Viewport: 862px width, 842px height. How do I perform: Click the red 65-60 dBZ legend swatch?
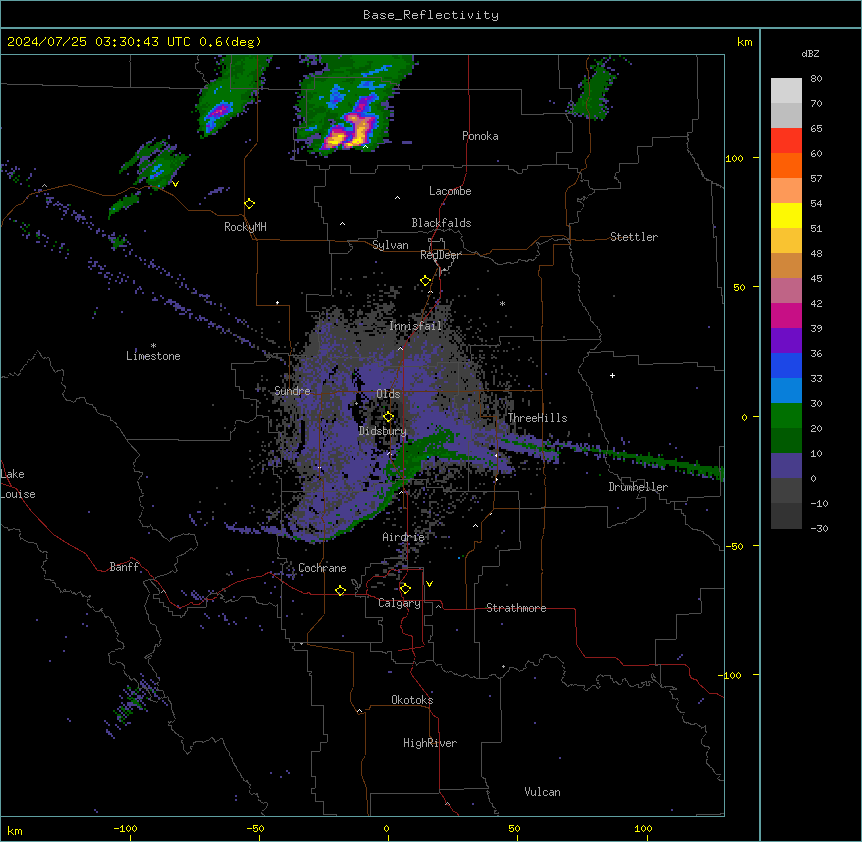[786, 140]
